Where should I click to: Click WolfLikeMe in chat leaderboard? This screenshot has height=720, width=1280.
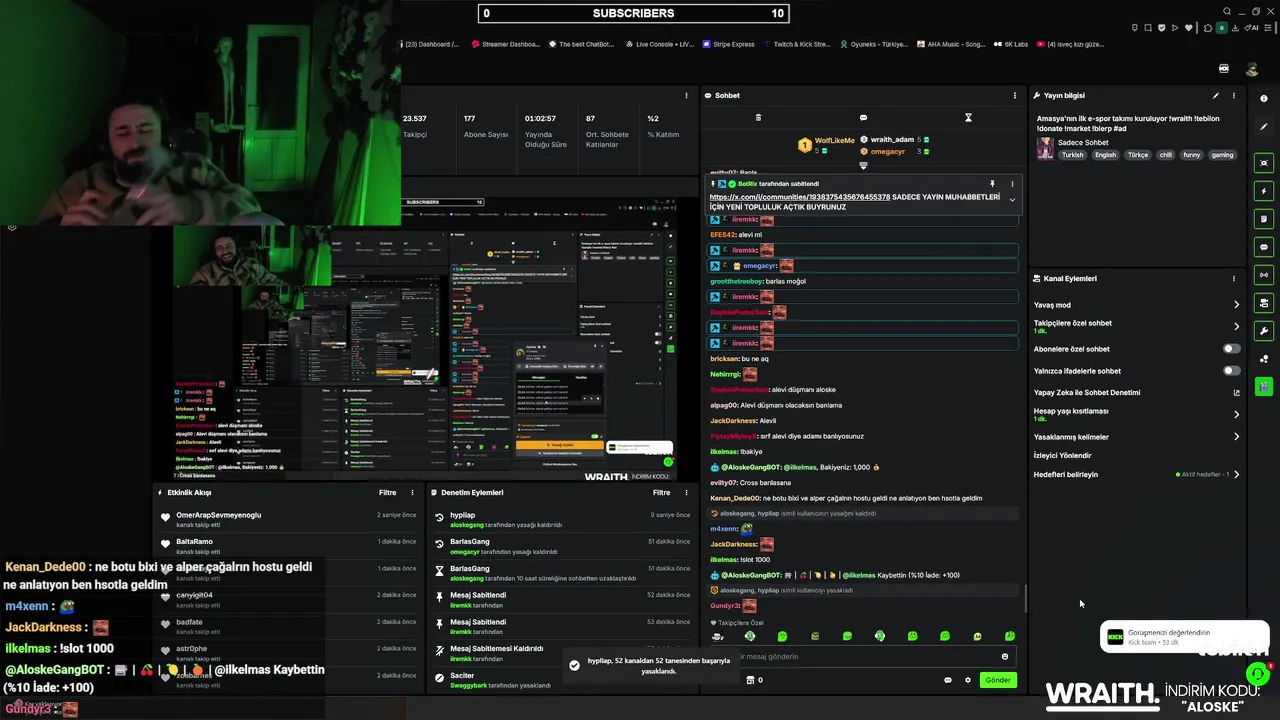[834, 141]
